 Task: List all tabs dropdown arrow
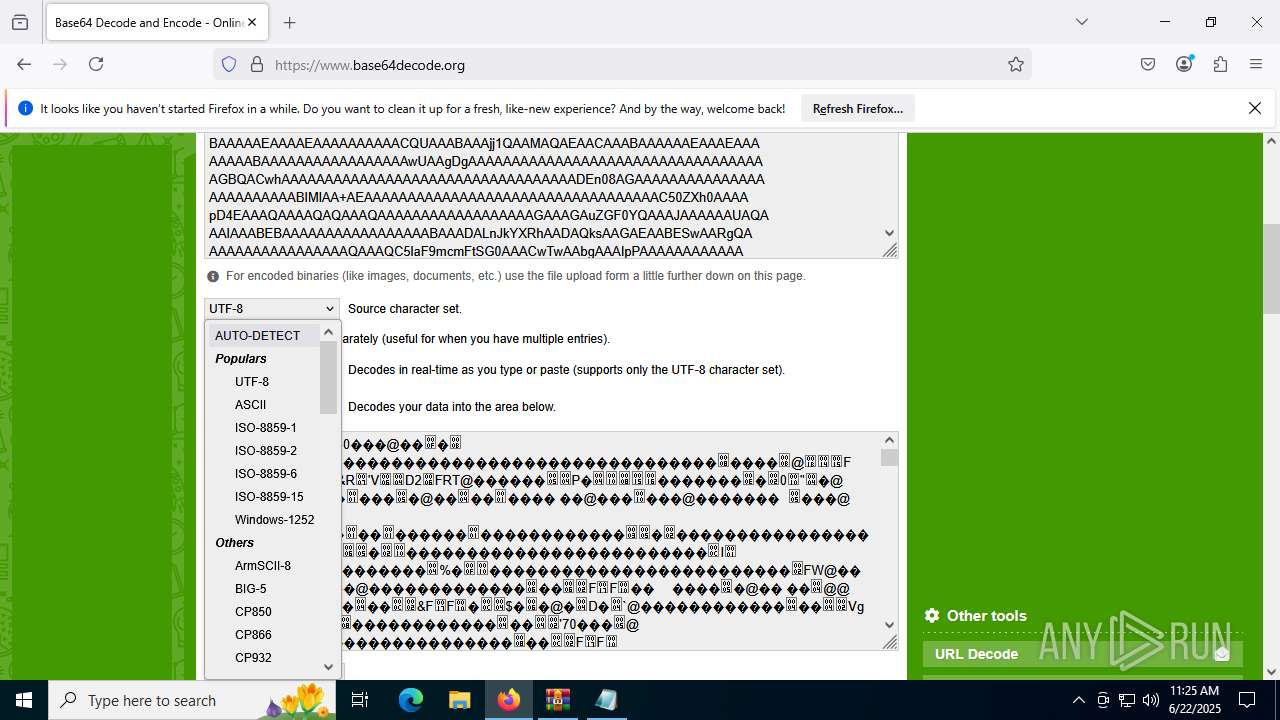click(x=1081, y=22)
